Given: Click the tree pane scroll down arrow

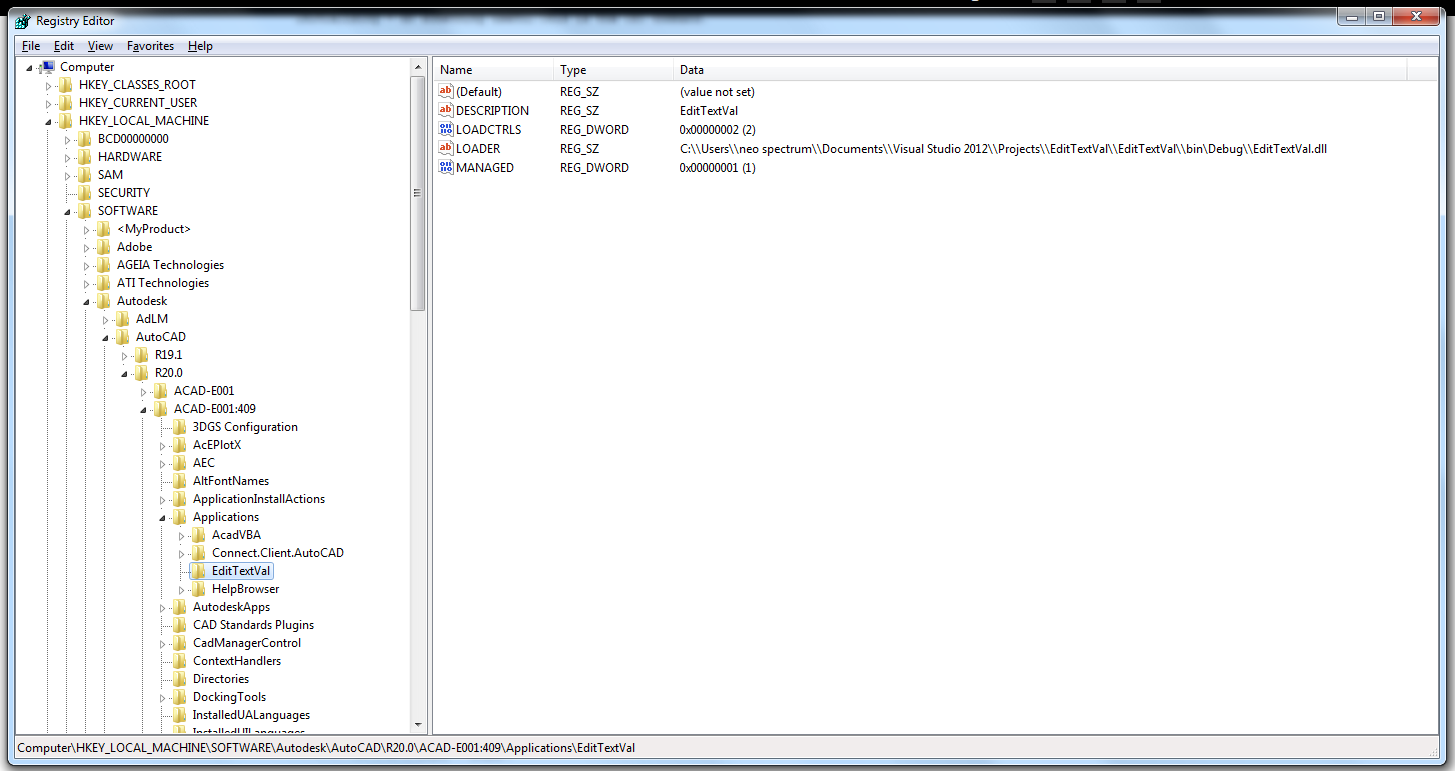Looking at the screenshot, I should 419,725.
